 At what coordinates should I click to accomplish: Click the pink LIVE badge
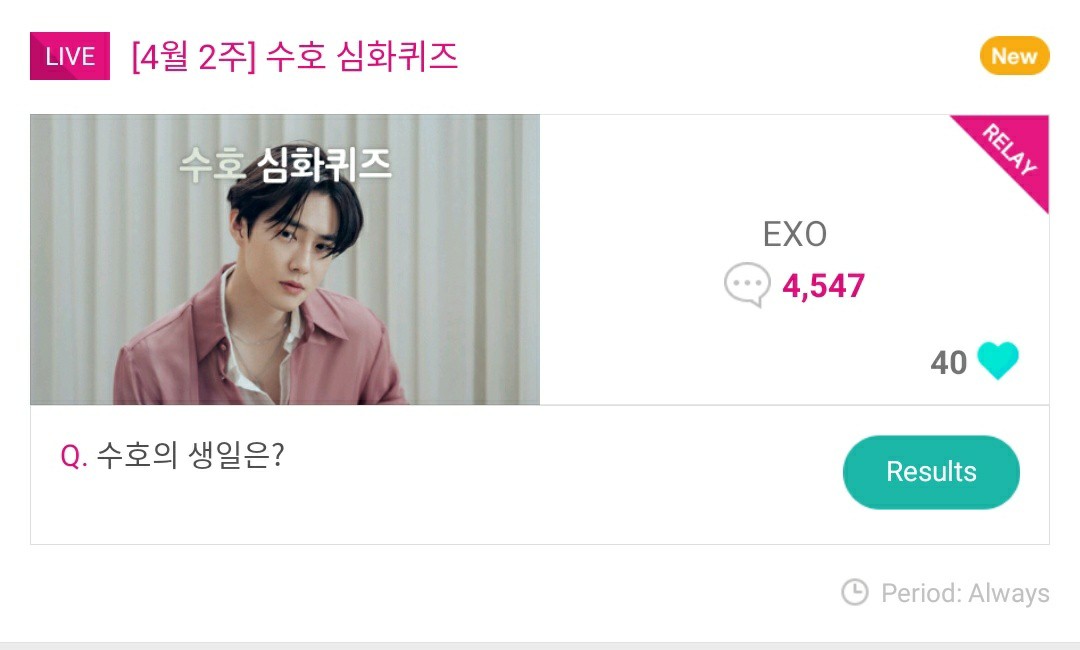pyautogui.click(x=70, y=56)
